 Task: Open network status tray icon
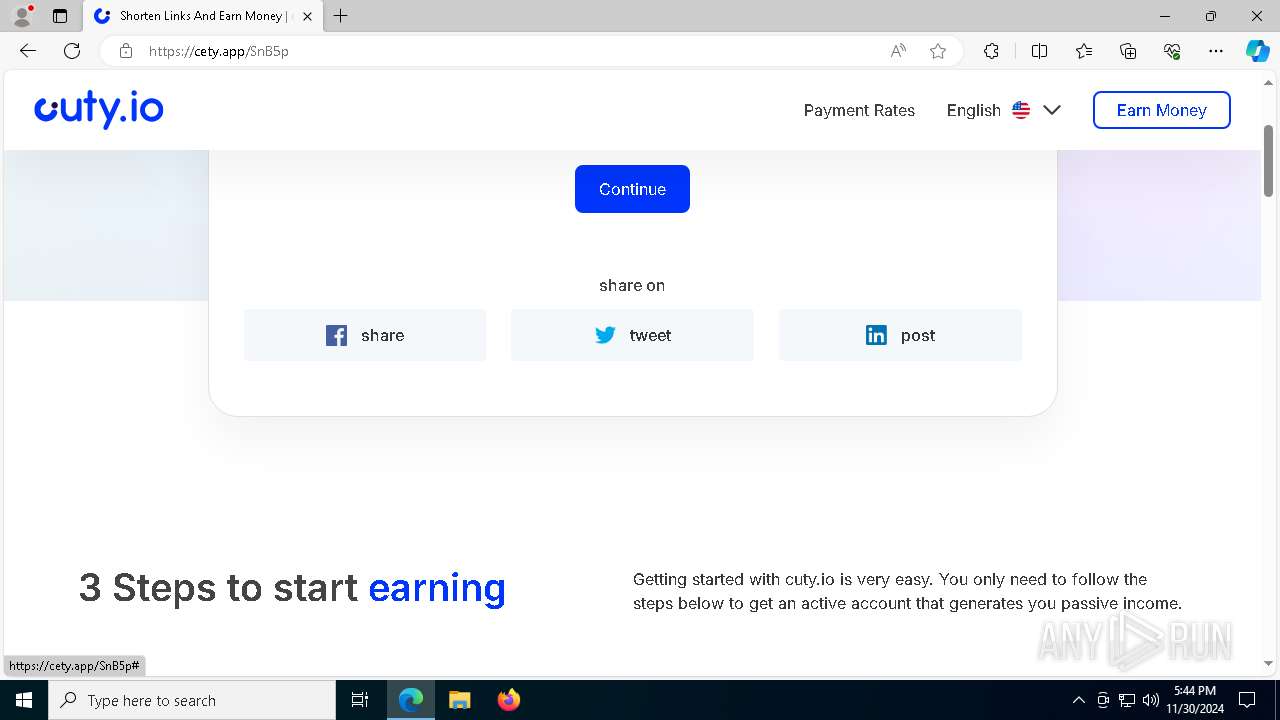[1127, 700]
